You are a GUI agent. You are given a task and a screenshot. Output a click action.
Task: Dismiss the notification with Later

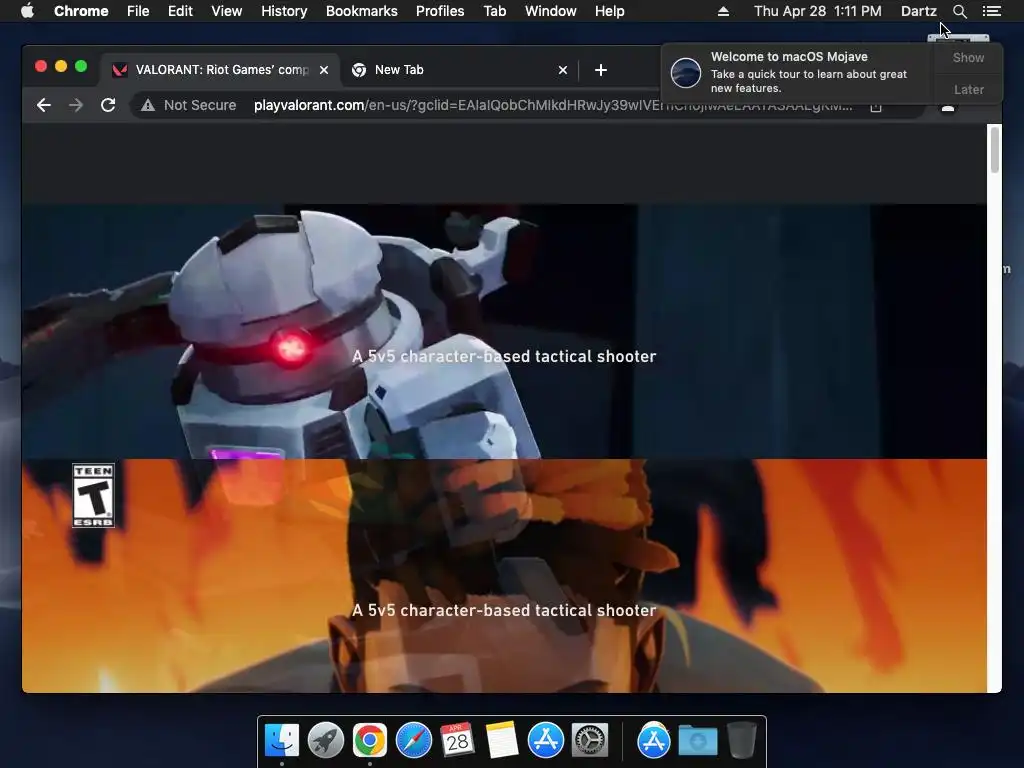pos(968,89)
